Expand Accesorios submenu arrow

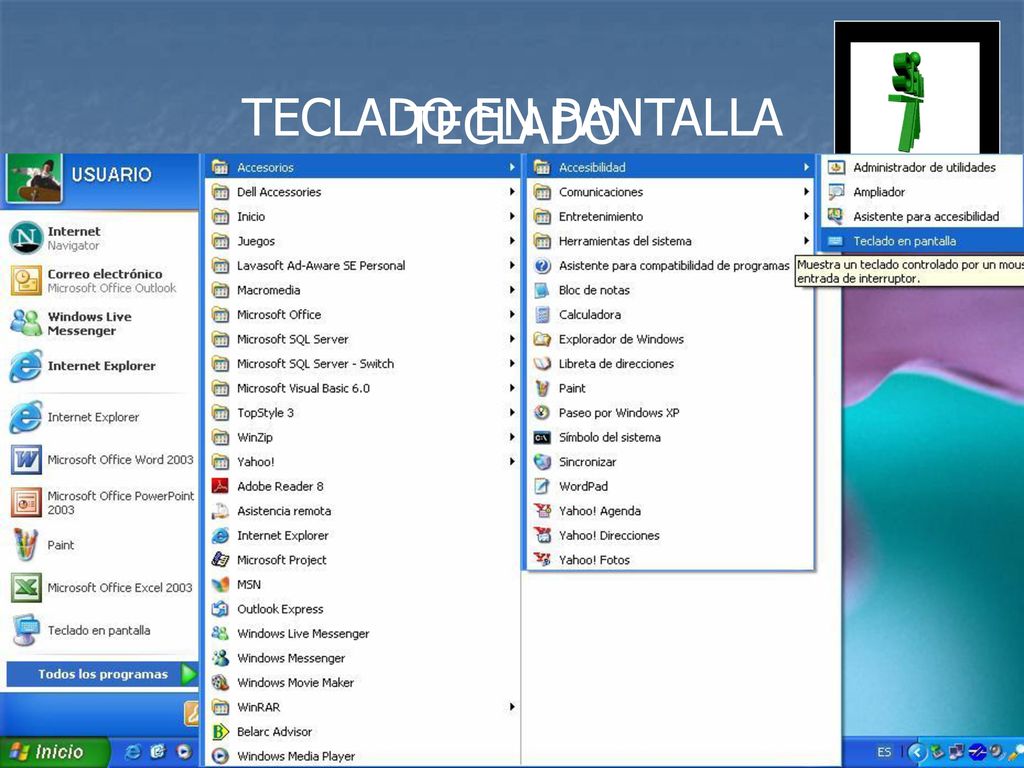[512, 167]
